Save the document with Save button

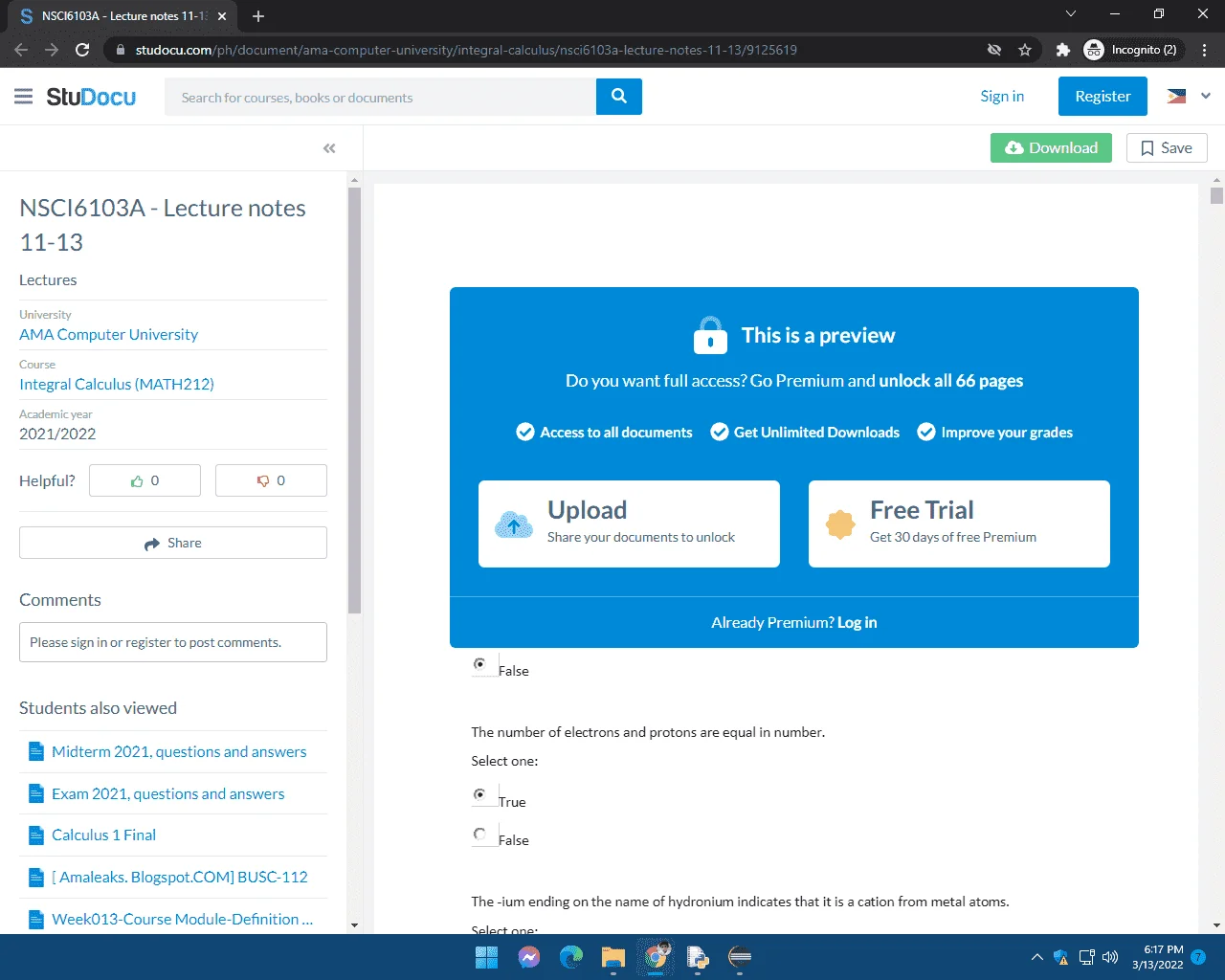point(1167,147)
